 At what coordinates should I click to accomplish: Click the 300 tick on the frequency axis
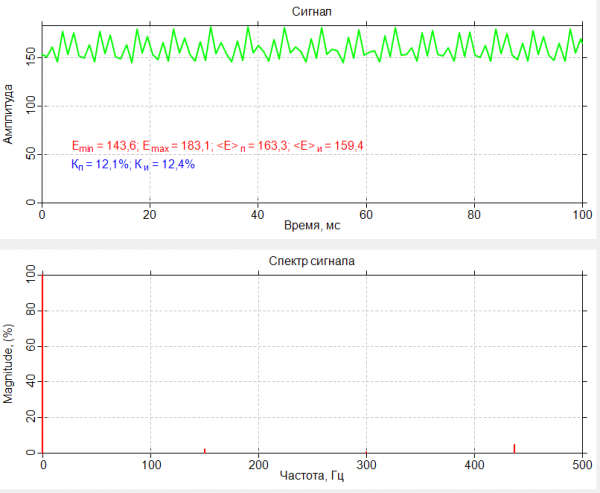[x=366, y=464]
